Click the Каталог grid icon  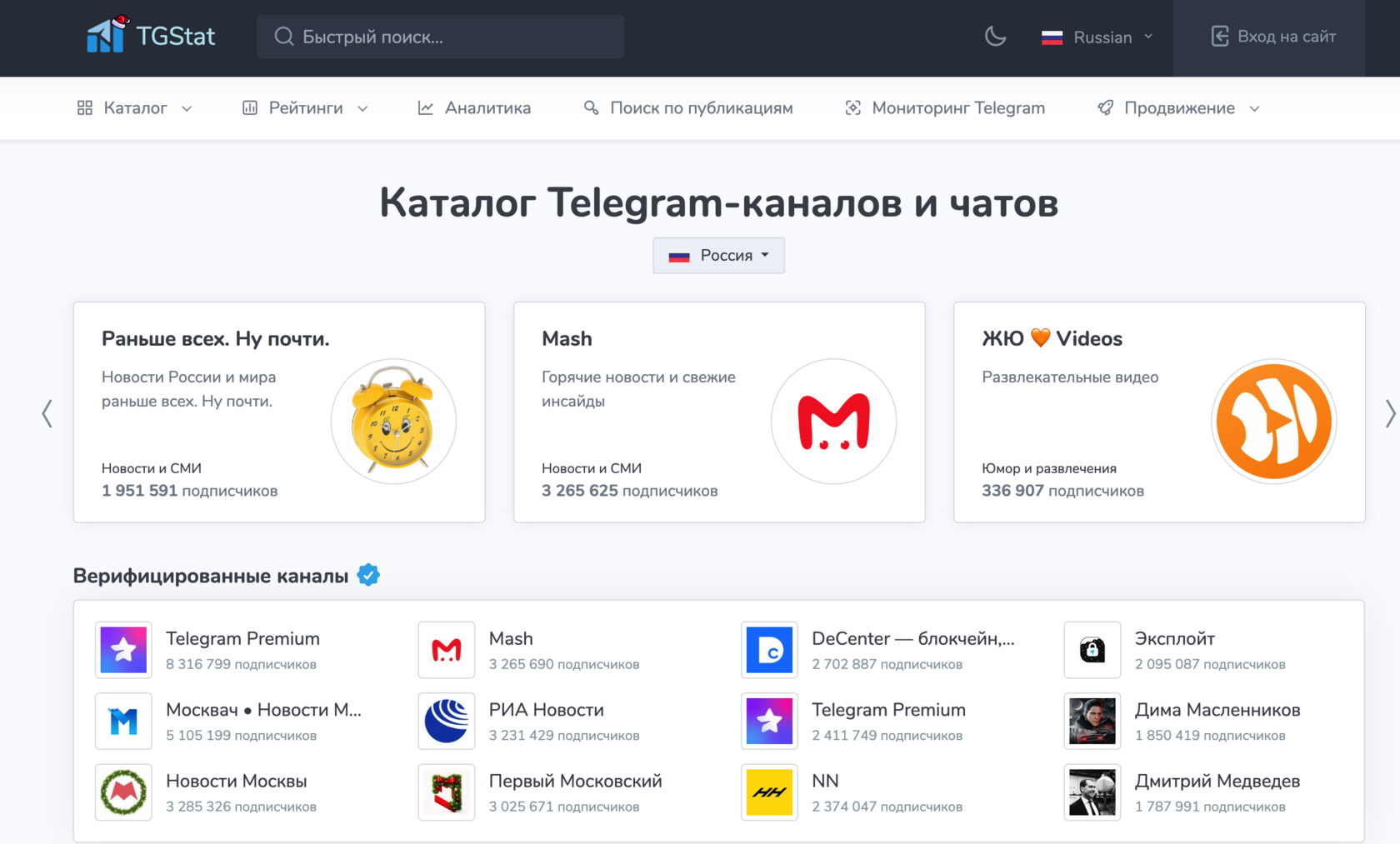pos(85,107)
